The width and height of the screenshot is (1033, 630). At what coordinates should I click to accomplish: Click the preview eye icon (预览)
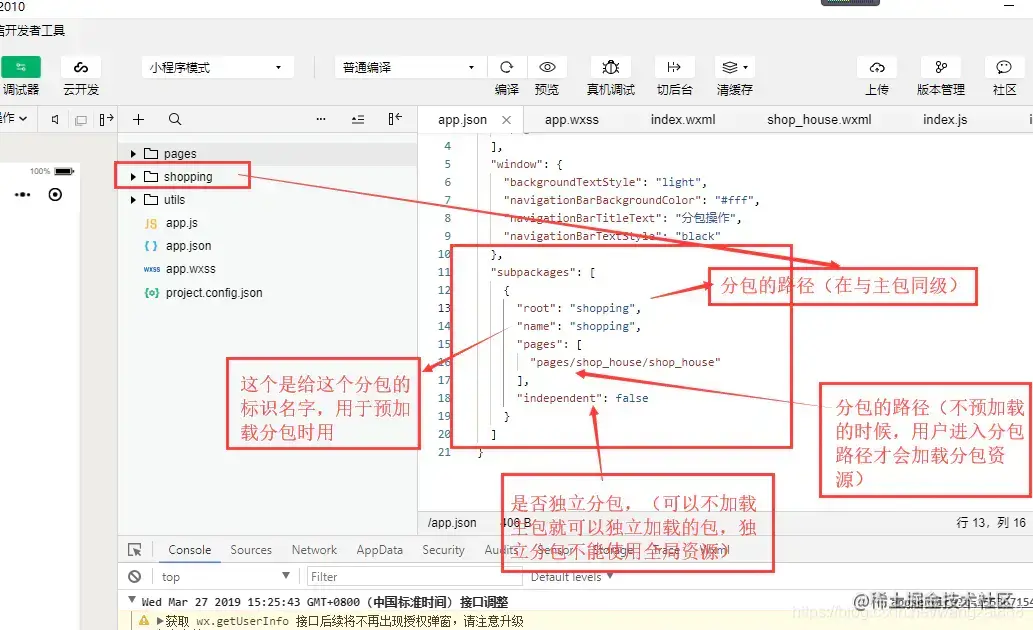[x=547, y=67]
